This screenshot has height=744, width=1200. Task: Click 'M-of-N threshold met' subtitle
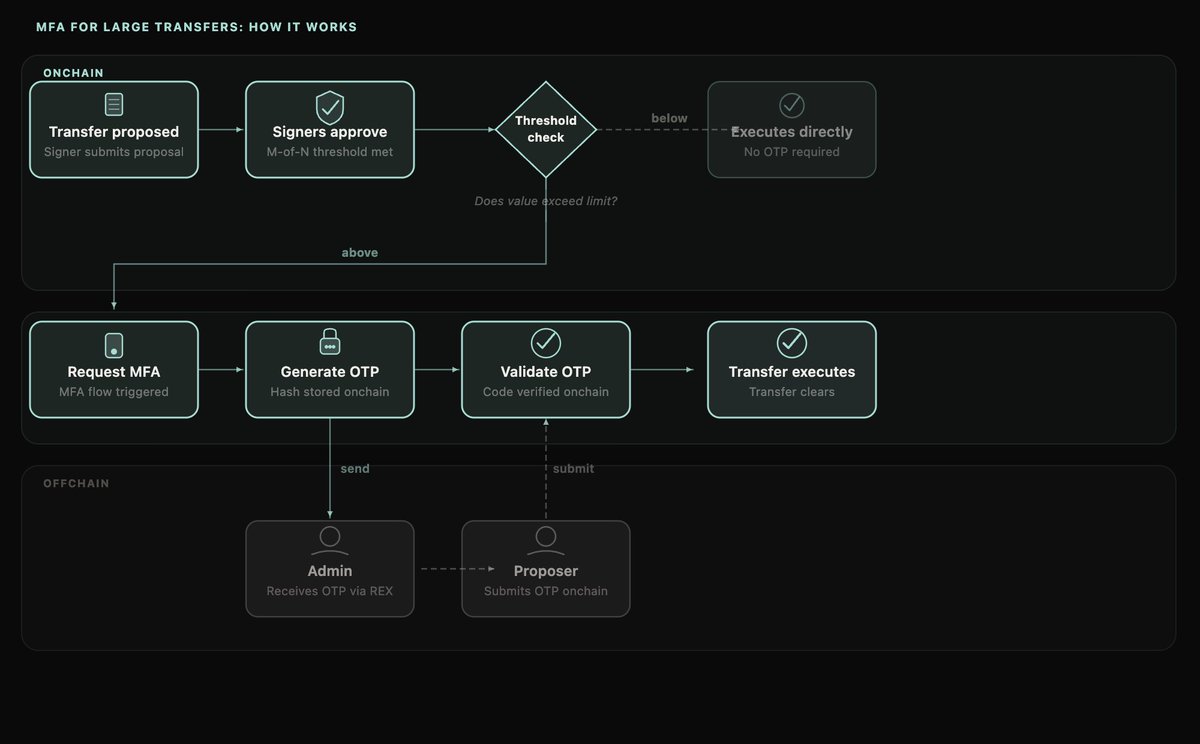330,152
